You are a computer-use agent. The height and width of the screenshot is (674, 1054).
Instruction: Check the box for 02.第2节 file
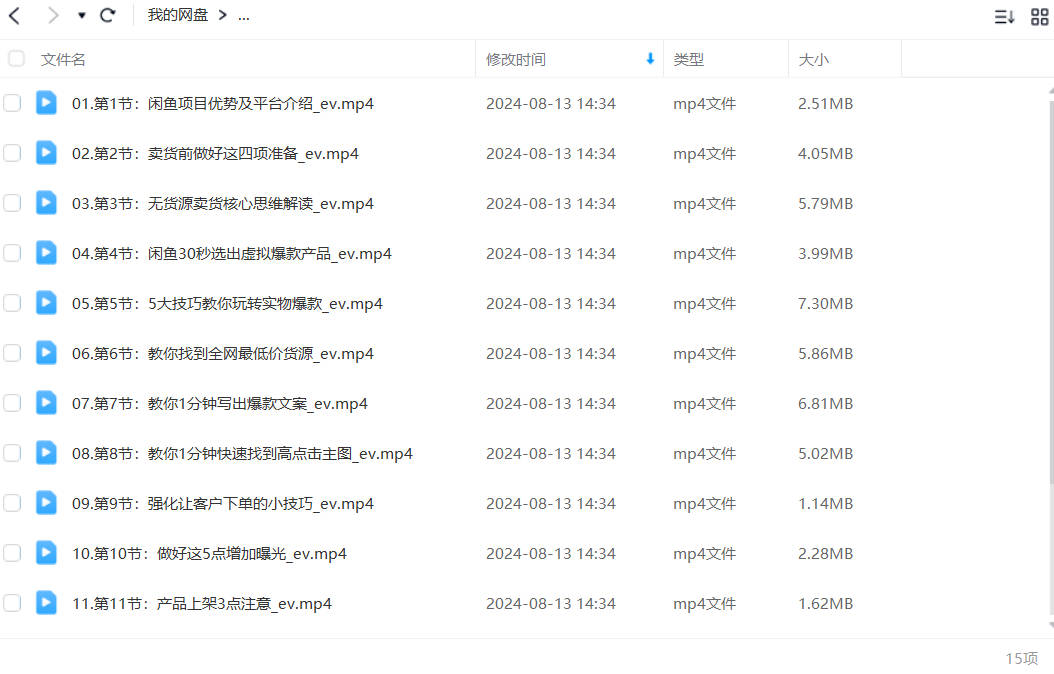pos(12,153)
